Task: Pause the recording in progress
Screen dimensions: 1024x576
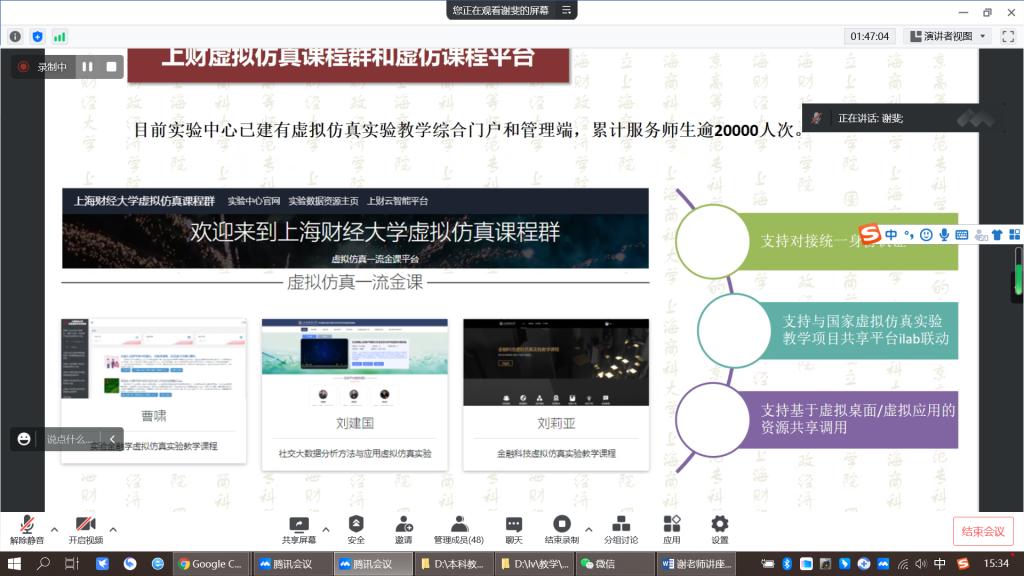Action: pos(88,67)
